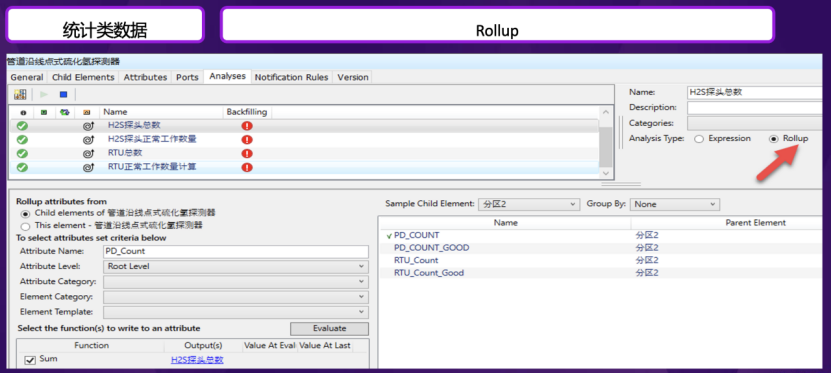Viewport: 831px width, 373px height.
Task: Click the Value At Eval column header
Action: point(270,345)
